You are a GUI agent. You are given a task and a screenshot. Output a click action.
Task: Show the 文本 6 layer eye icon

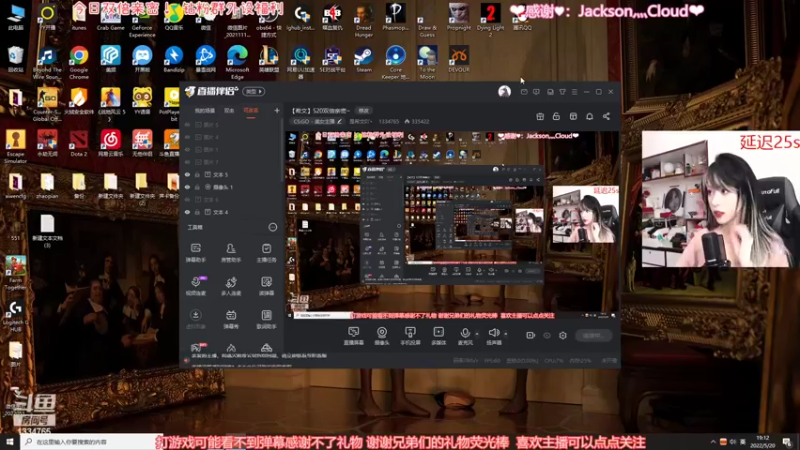point(187,199)
